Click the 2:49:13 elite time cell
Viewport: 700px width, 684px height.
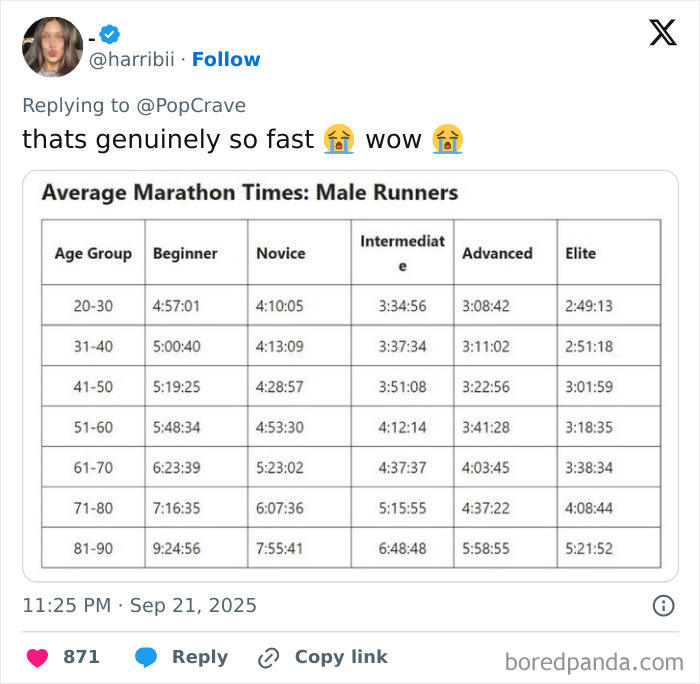point(588,306)
